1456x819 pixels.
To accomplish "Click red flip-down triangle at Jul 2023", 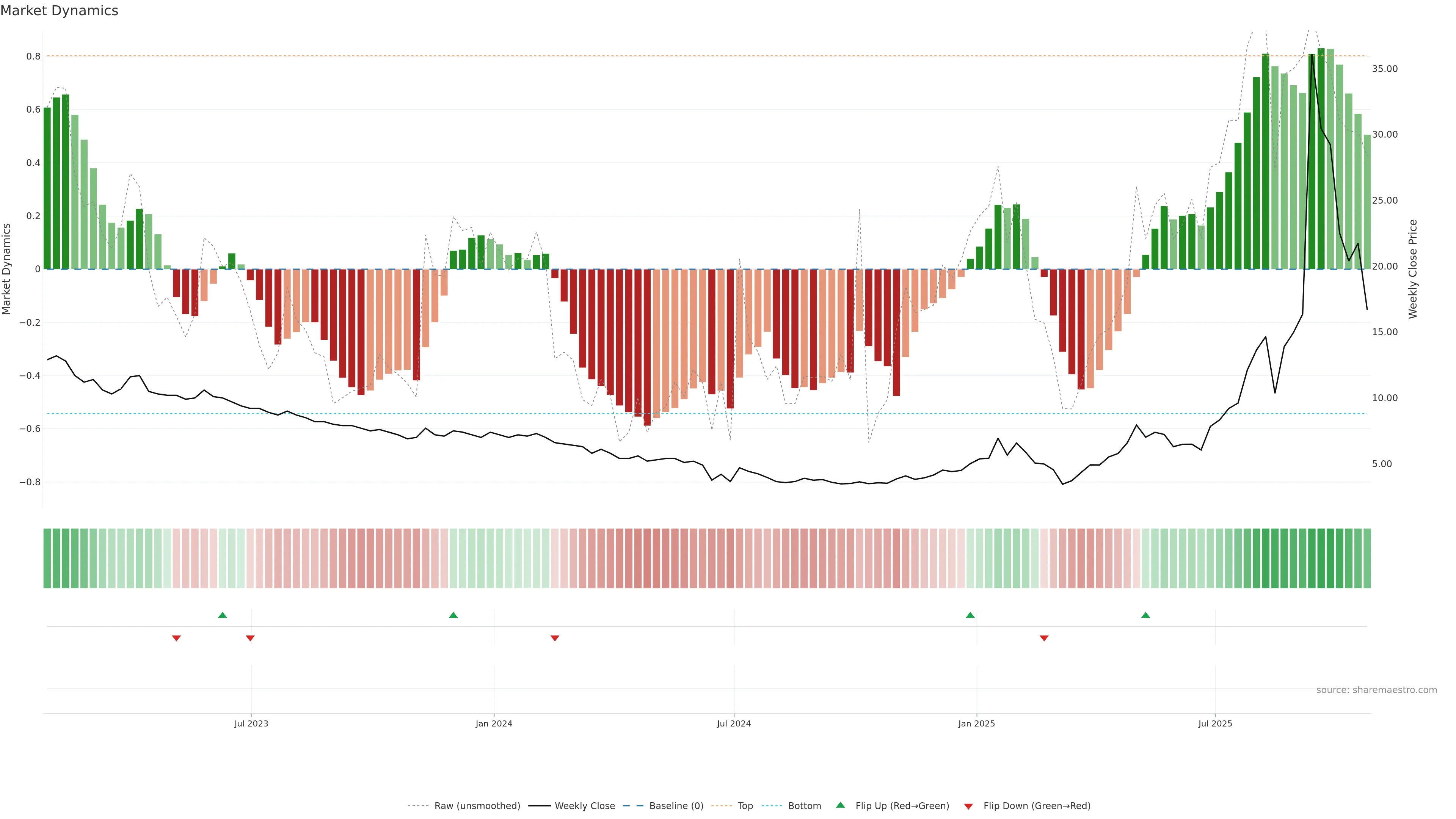I will pyautogui.click(x=250, y=638).
